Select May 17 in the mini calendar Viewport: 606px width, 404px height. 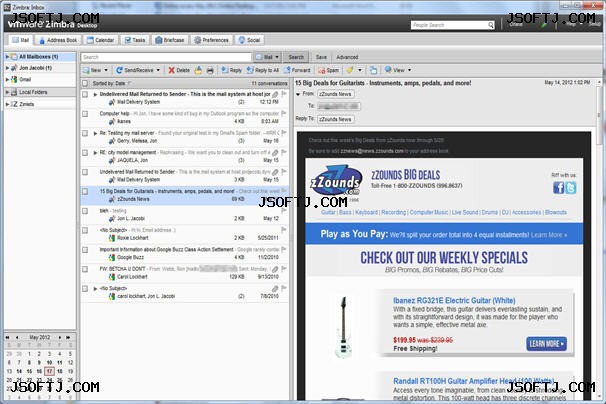click(x=49, y=371)
